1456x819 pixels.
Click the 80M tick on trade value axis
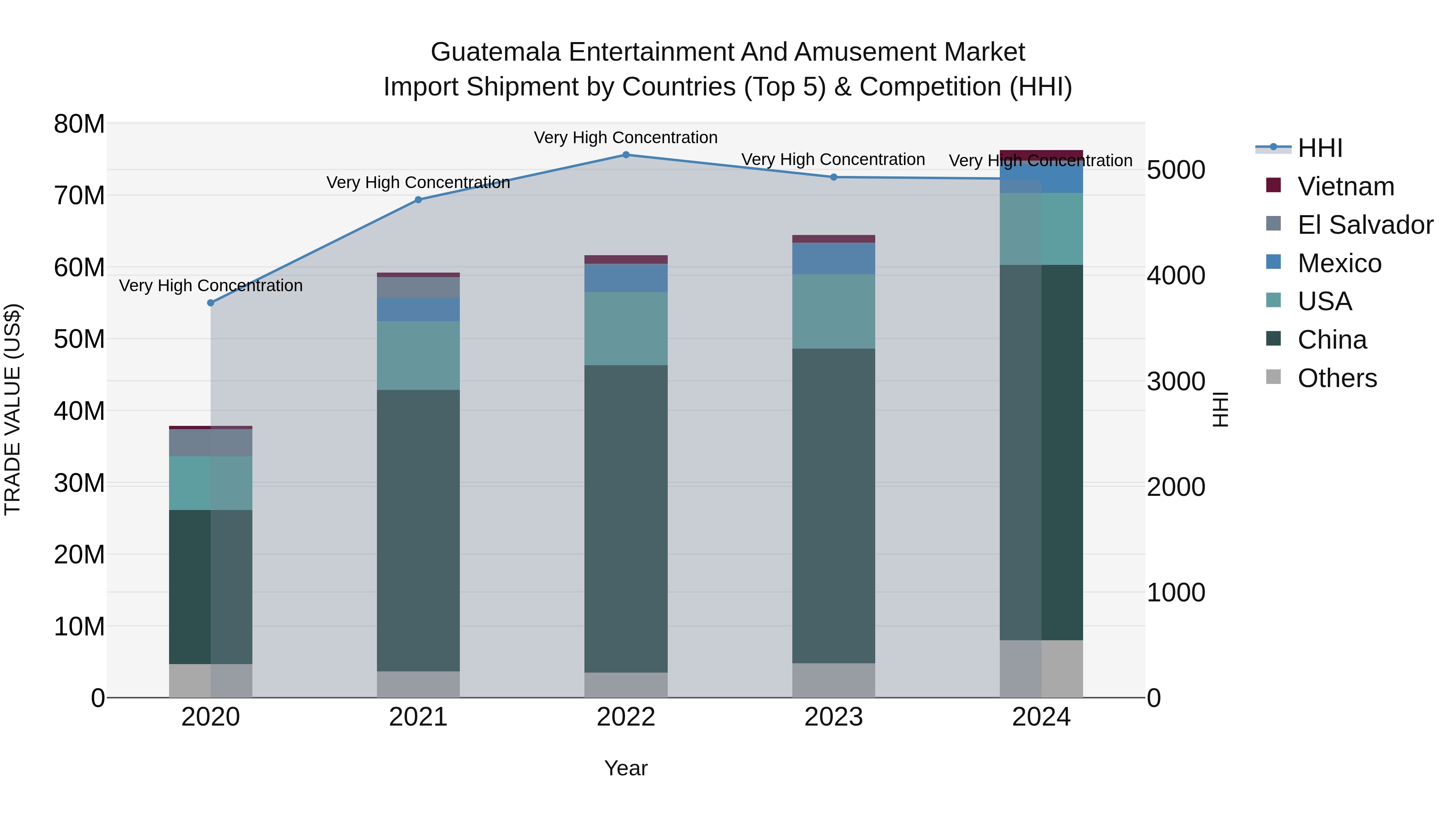click(x=79, y=124)
